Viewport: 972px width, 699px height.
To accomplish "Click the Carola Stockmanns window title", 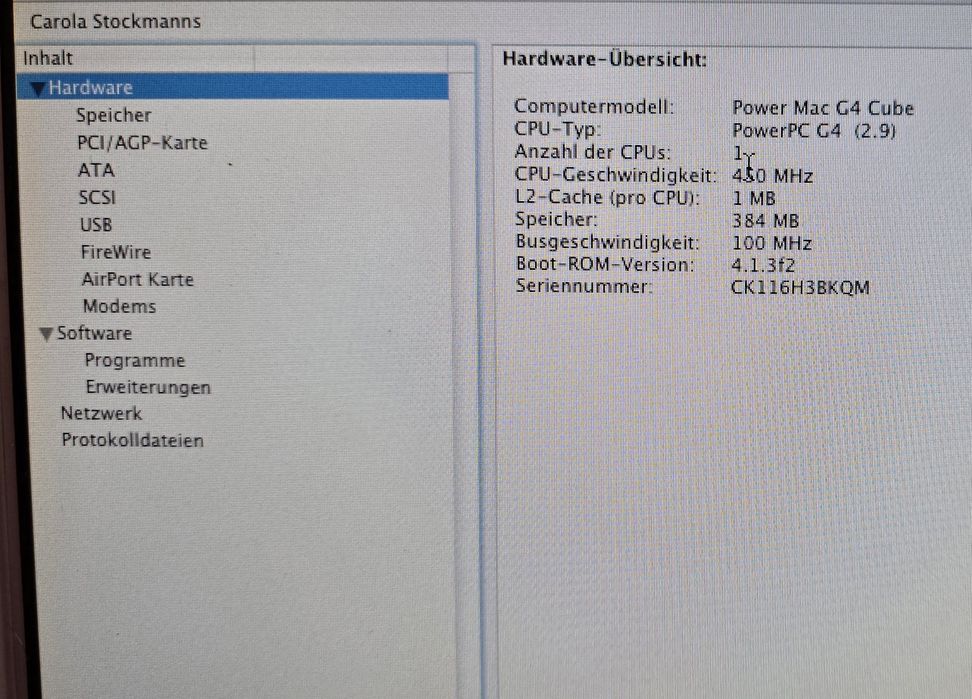I will (115, 22).
